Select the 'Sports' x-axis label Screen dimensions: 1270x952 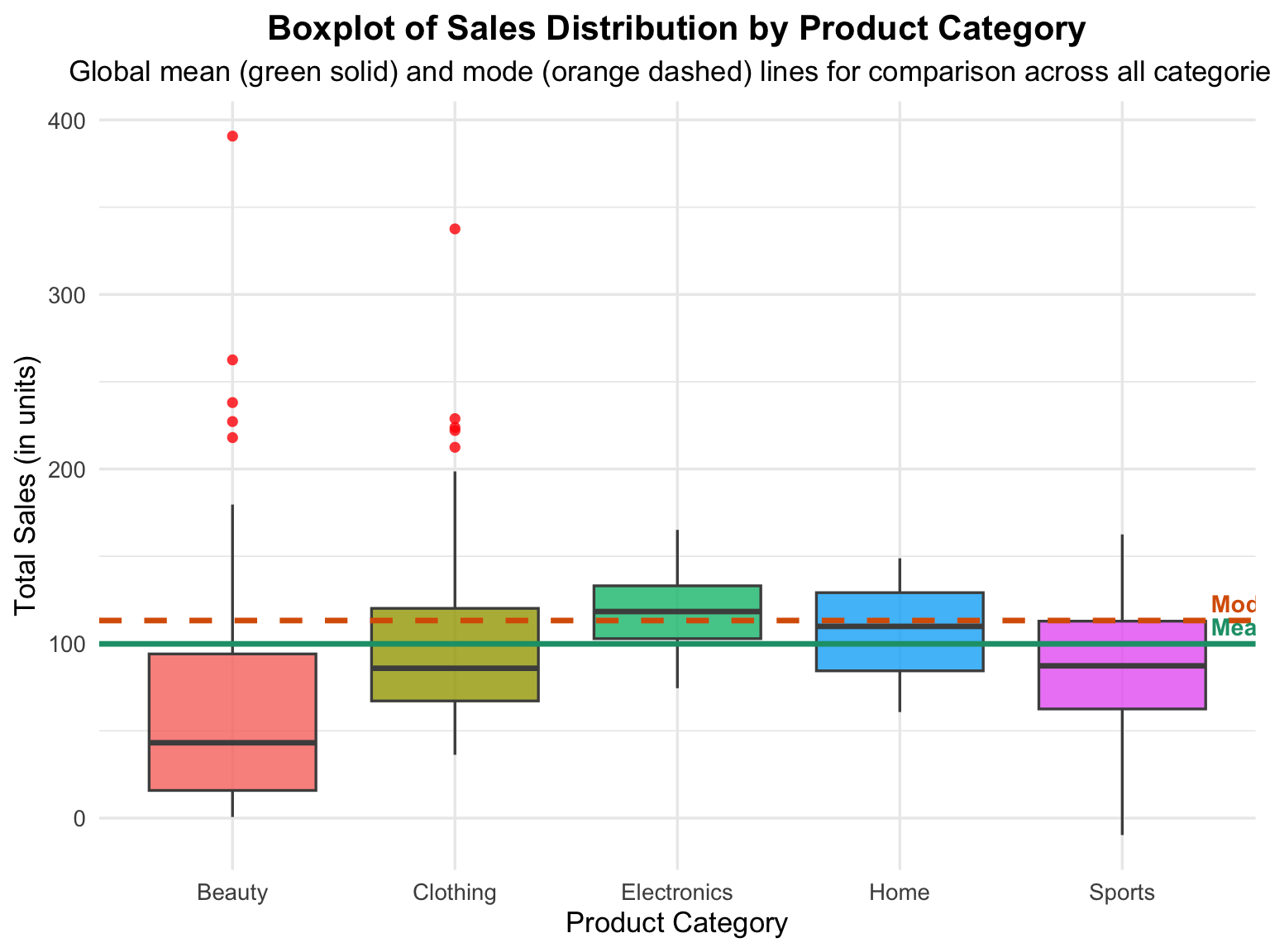click(1121, 892)
